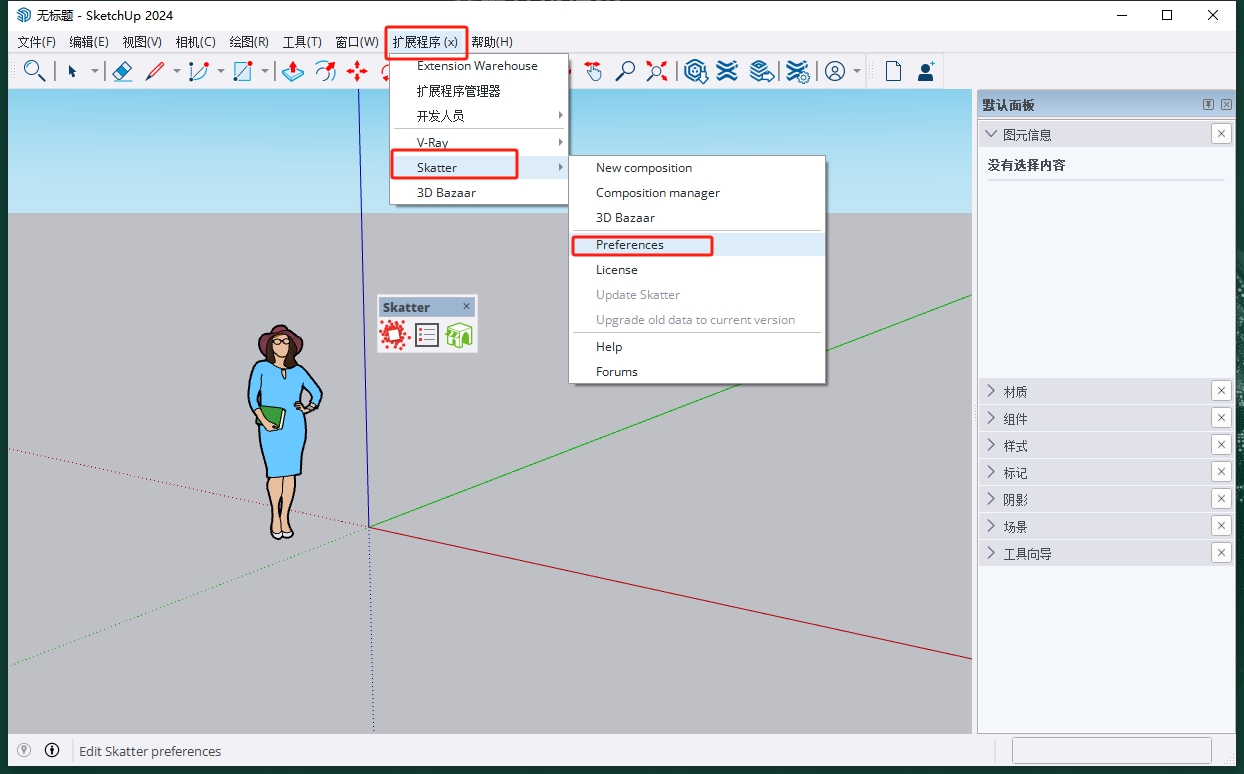Image resolution: width=1244 pixels, height=774 pixels.
Task: Click the measurements input box
Action: (1112, 750)
